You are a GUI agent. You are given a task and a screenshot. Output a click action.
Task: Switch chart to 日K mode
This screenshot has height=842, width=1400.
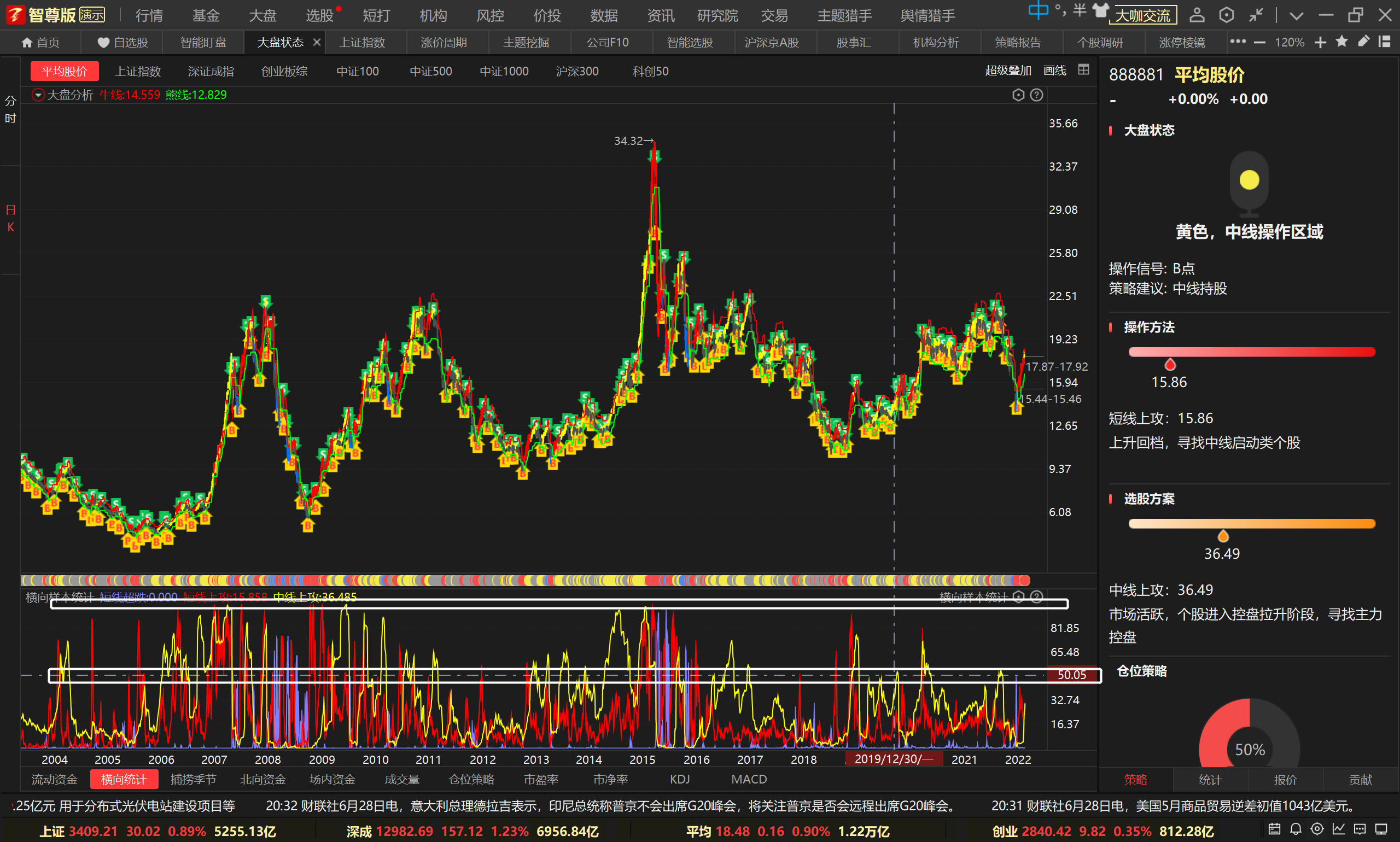click(x=10, y=219)
